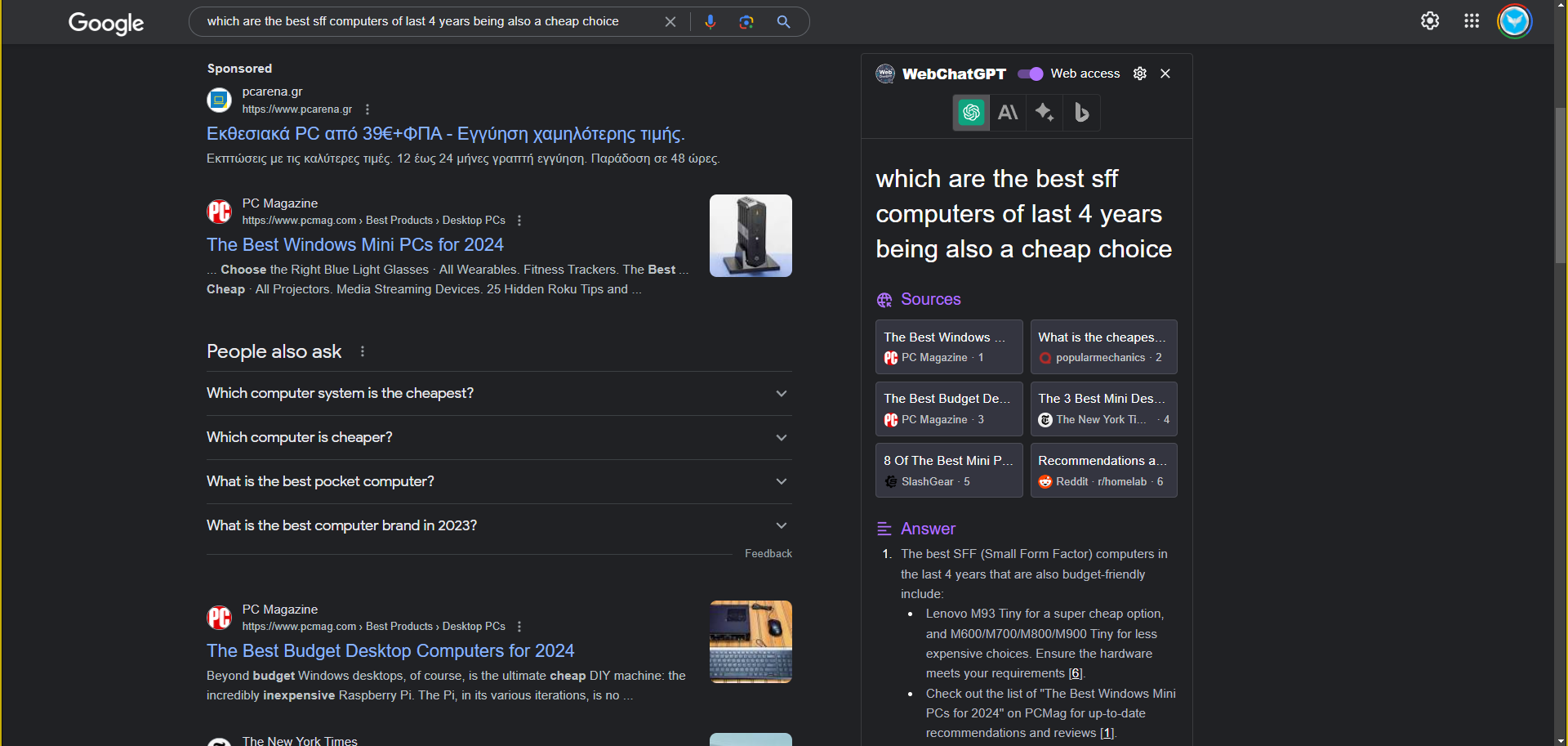This screenshot has height=746, width=1568.
Task: Click the page vertical scrollbar thumb
Action: click(x=1561, y=184)
